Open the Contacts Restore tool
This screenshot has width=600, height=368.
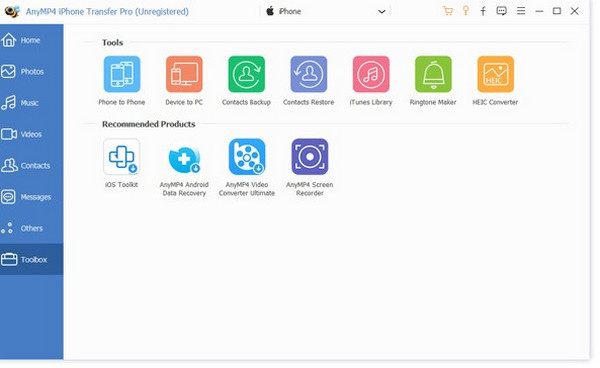(309, 74)
